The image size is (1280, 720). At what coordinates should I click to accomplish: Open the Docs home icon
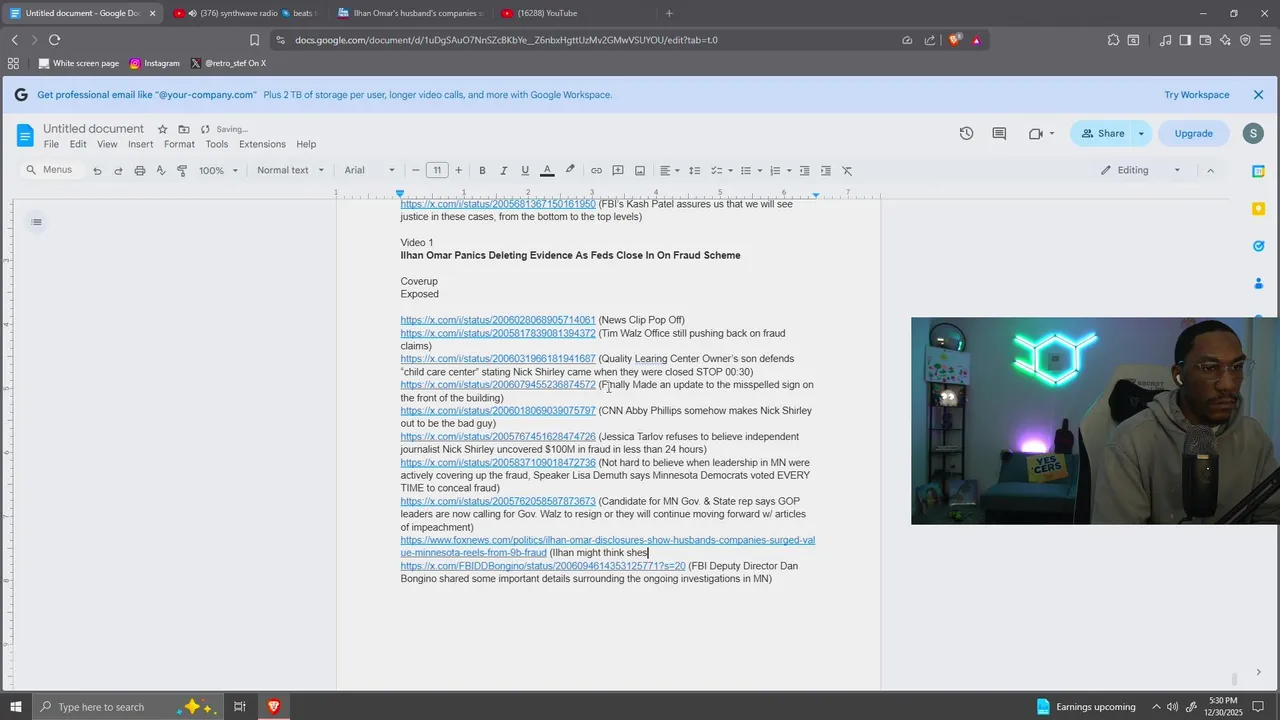point(25,134)
